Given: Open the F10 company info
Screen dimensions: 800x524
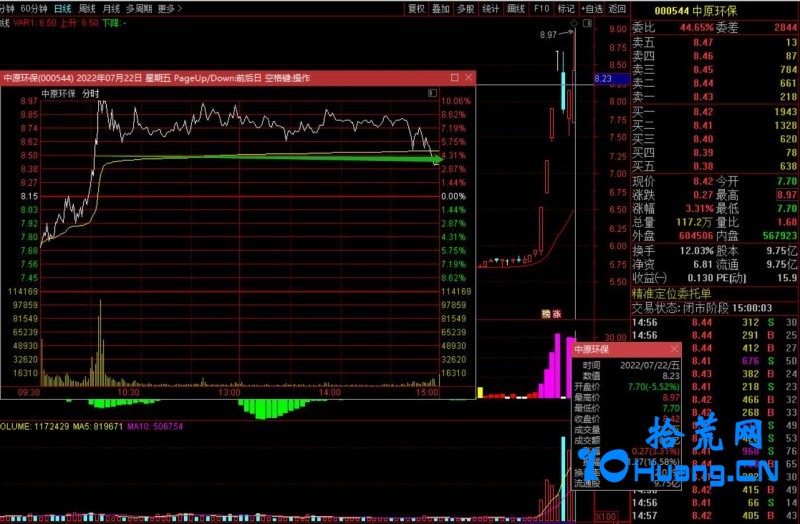Looking at the screenshot, I should coord(541,9).
